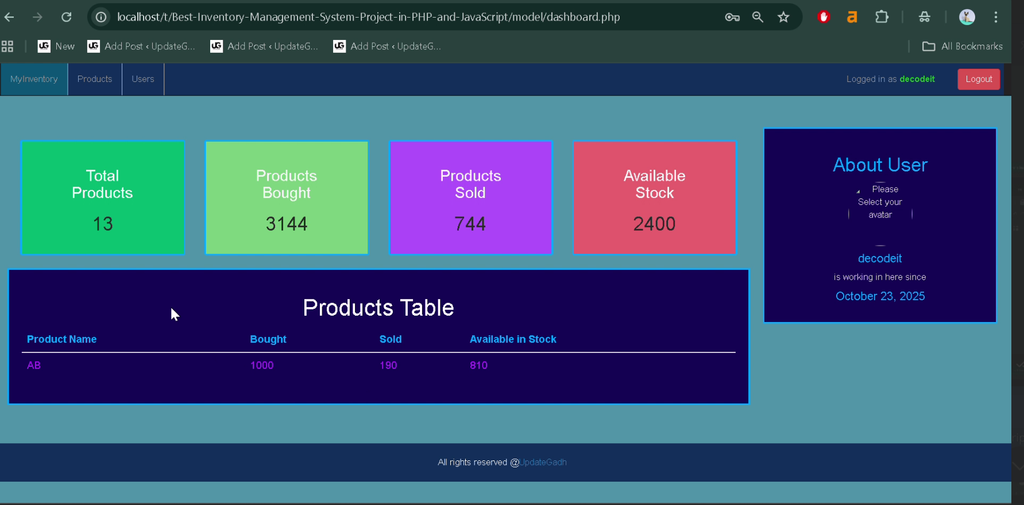Open the Extensions puzzle icon

click(882, 17)
